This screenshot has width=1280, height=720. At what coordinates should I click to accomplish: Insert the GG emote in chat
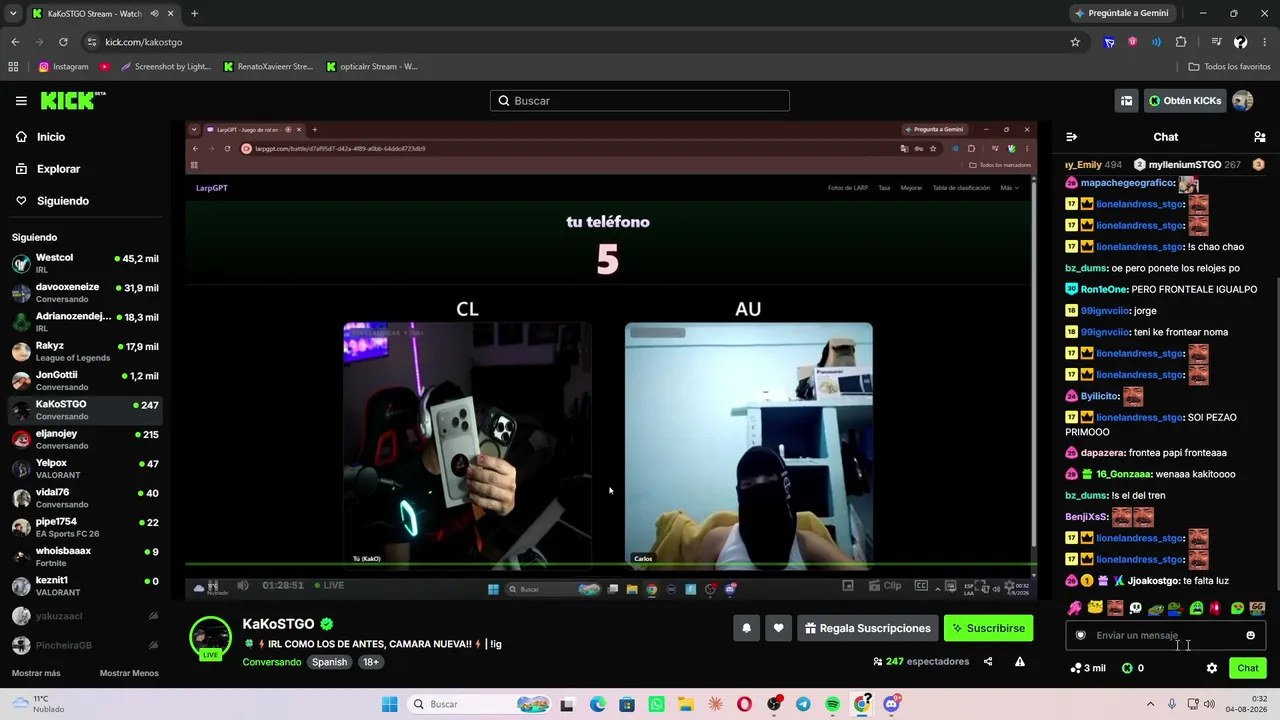(x=1257, y=608)
